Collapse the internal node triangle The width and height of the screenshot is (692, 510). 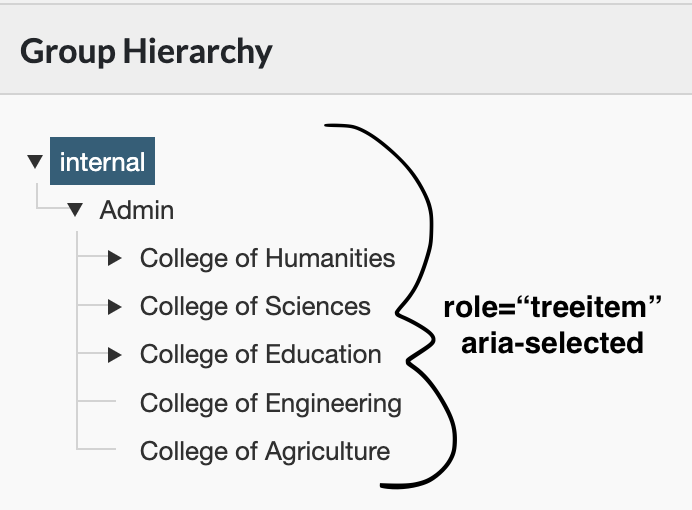[35, 161]
